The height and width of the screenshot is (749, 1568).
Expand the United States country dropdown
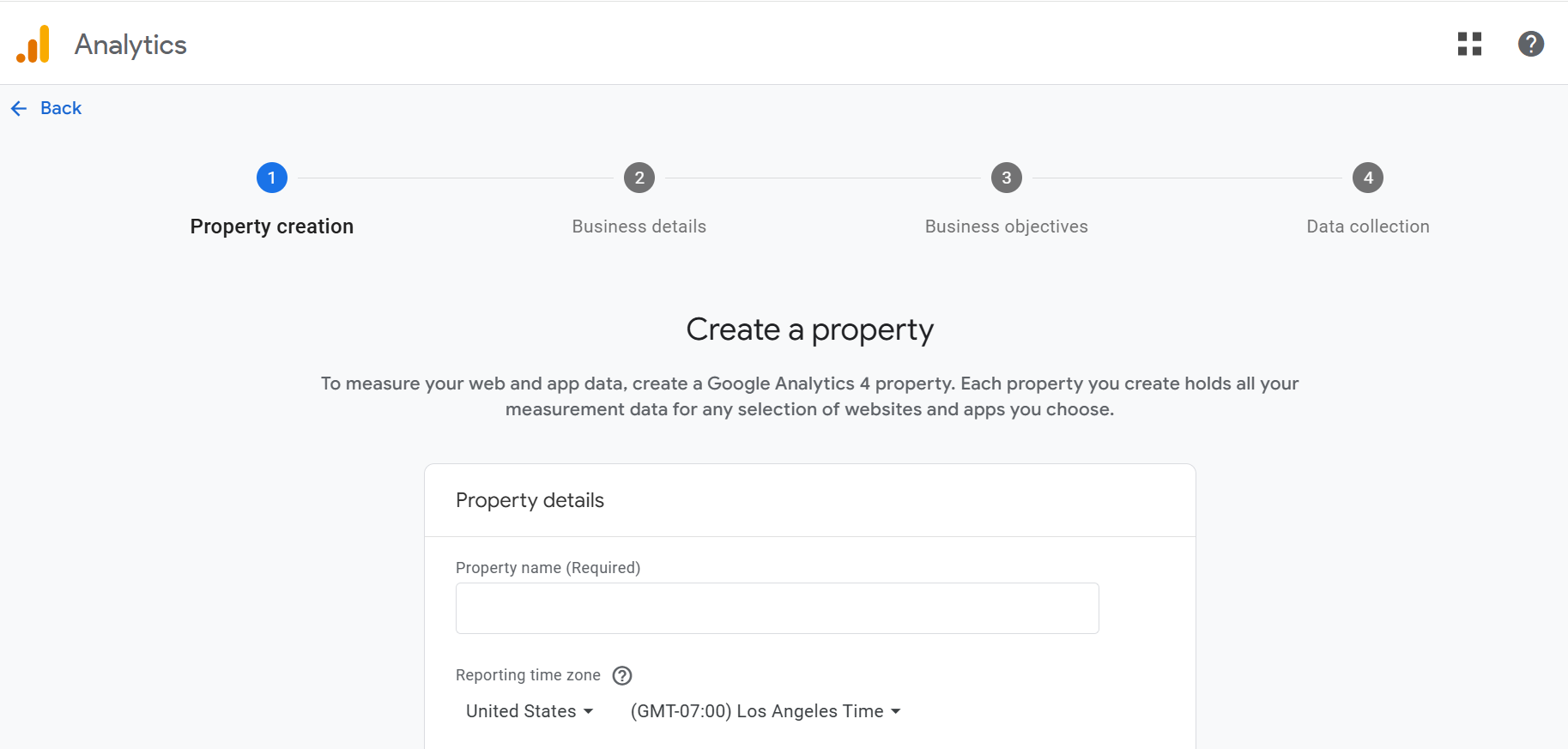point(530,711)
